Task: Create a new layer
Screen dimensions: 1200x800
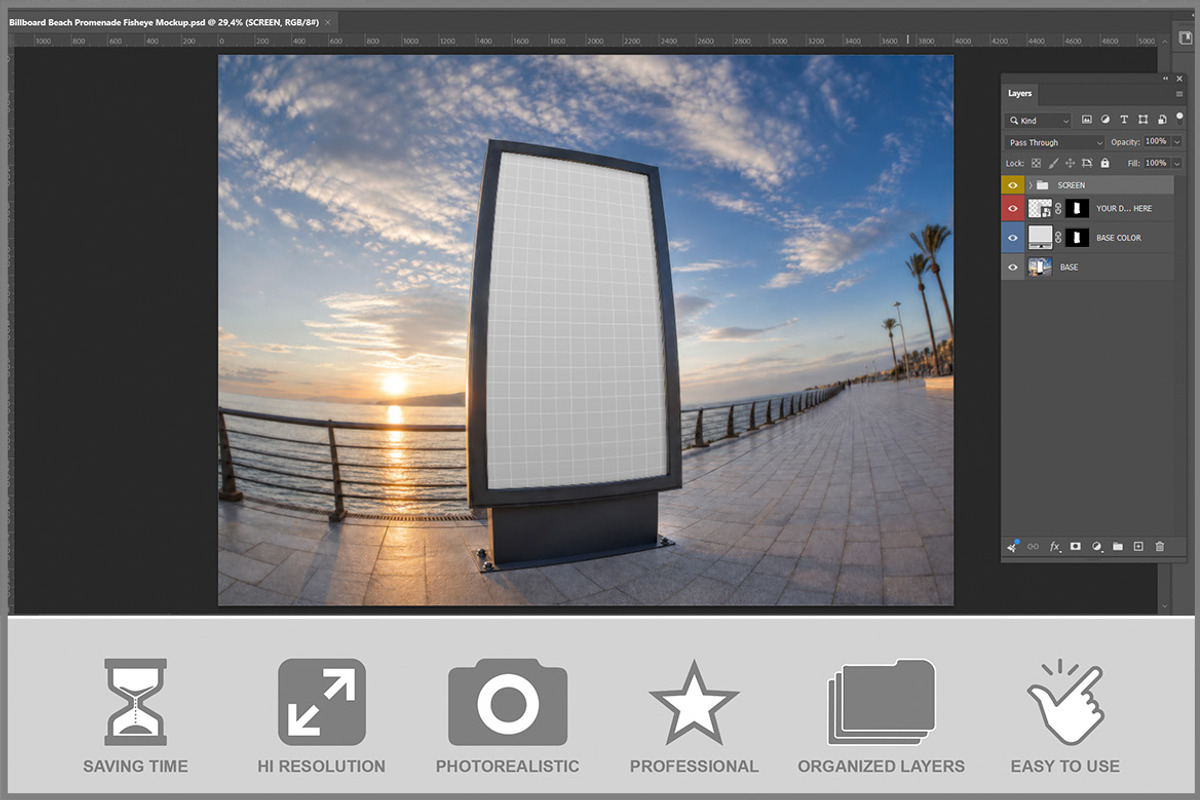Action: click(1138, 547)
